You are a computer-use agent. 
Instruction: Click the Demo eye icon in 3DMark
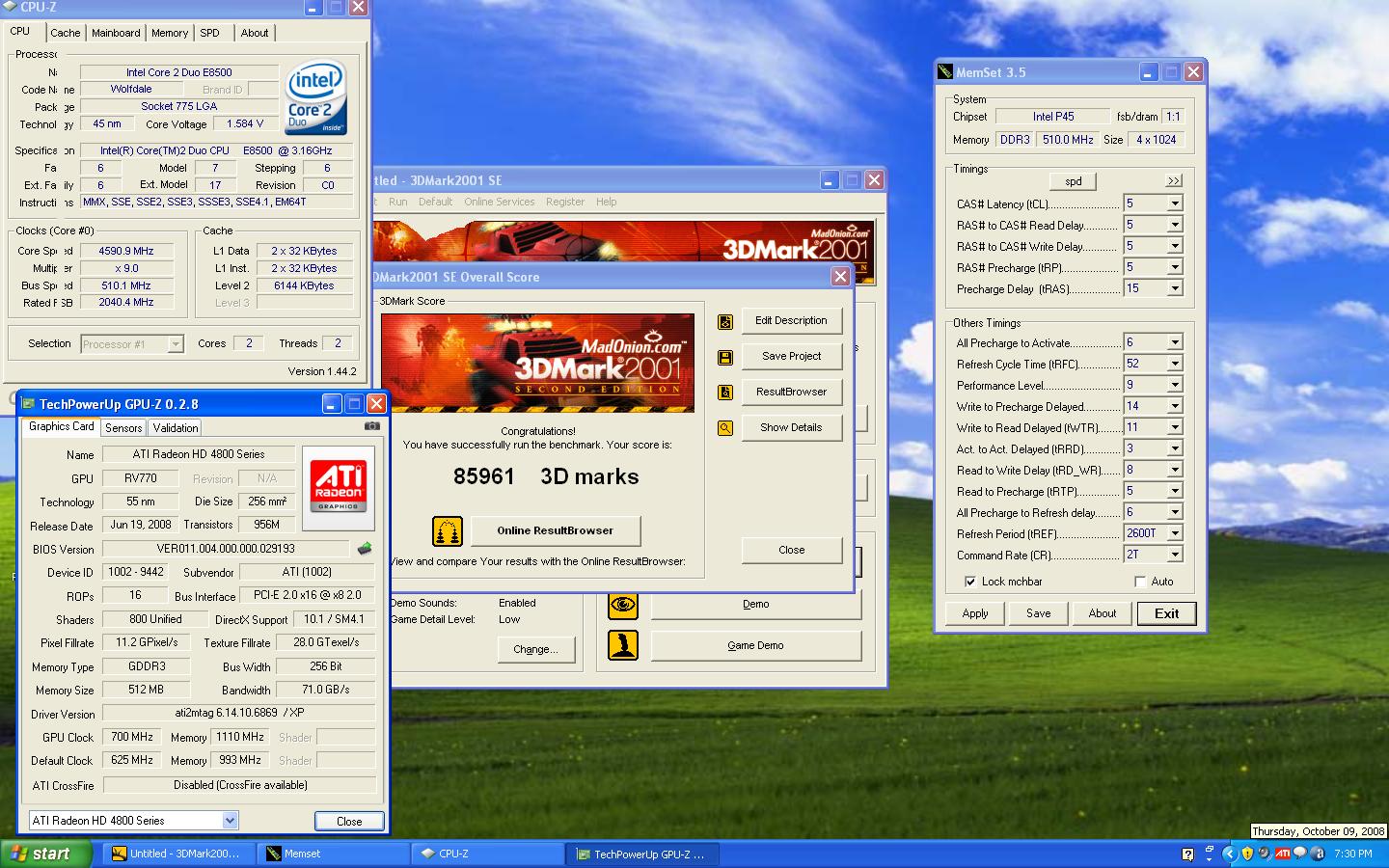(x=623, y=605)
